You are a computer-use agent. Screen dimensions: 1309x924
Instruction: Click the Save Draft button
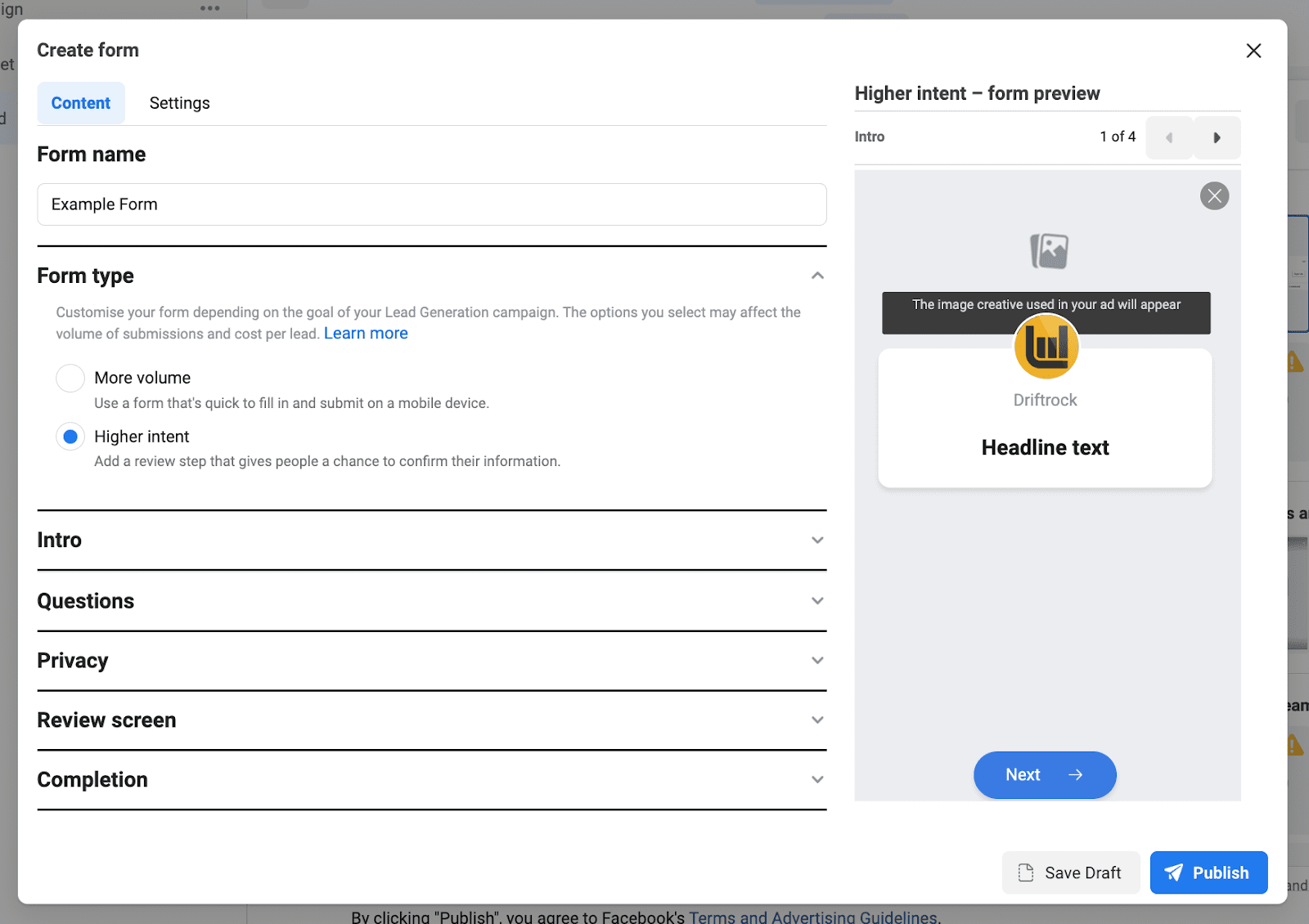(1071, 872)
